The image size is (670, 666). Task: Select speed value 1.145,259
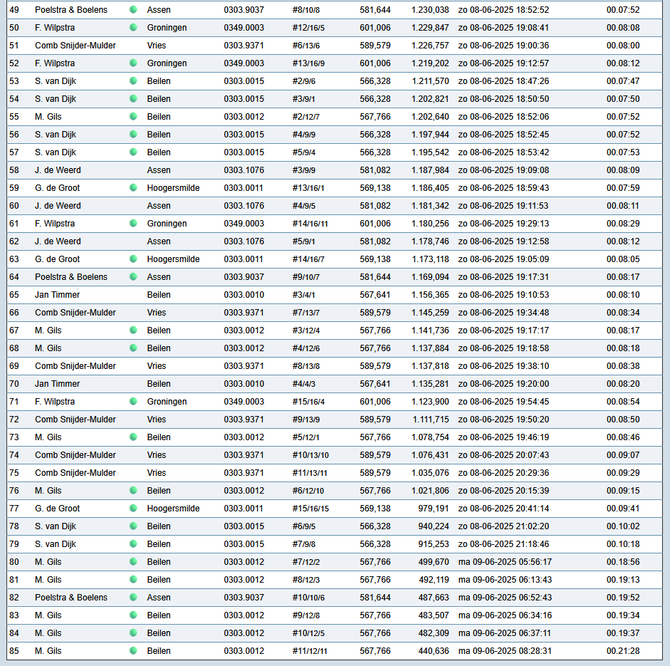pos(430,313)
